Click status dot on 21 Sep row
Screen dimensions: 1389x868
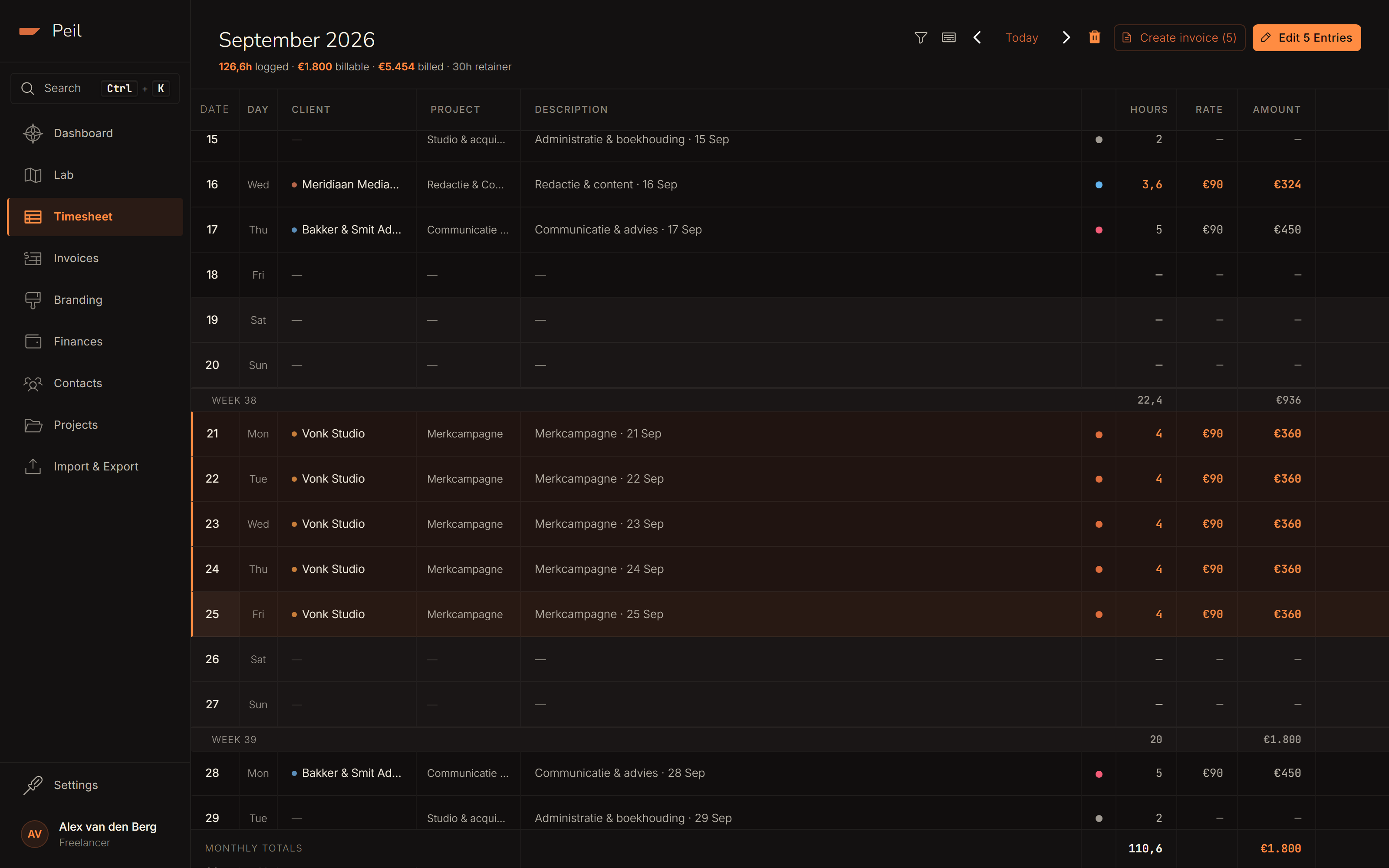(1099, 434)
